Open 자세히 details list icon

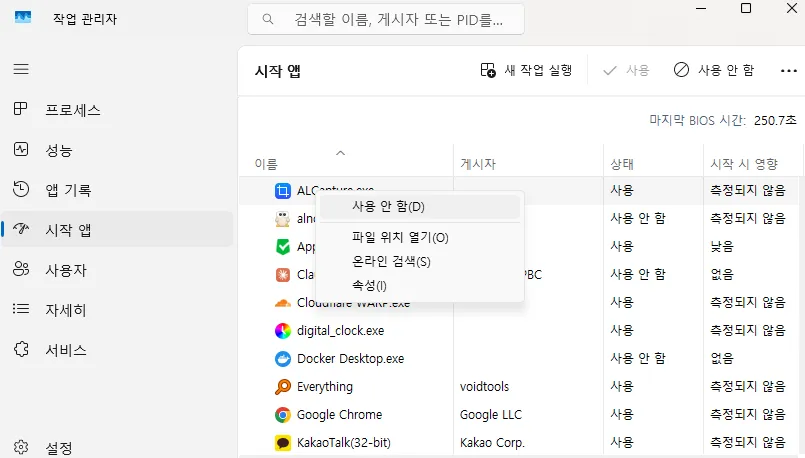tap(21, 309)
